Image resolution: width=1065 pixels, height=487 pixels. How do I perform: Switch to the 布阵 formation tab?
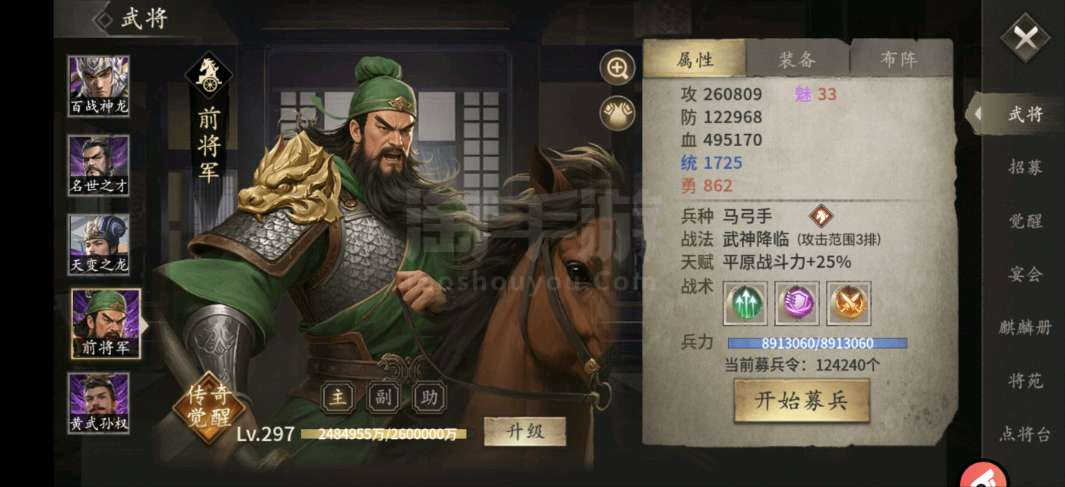click(x=901, y=59)
